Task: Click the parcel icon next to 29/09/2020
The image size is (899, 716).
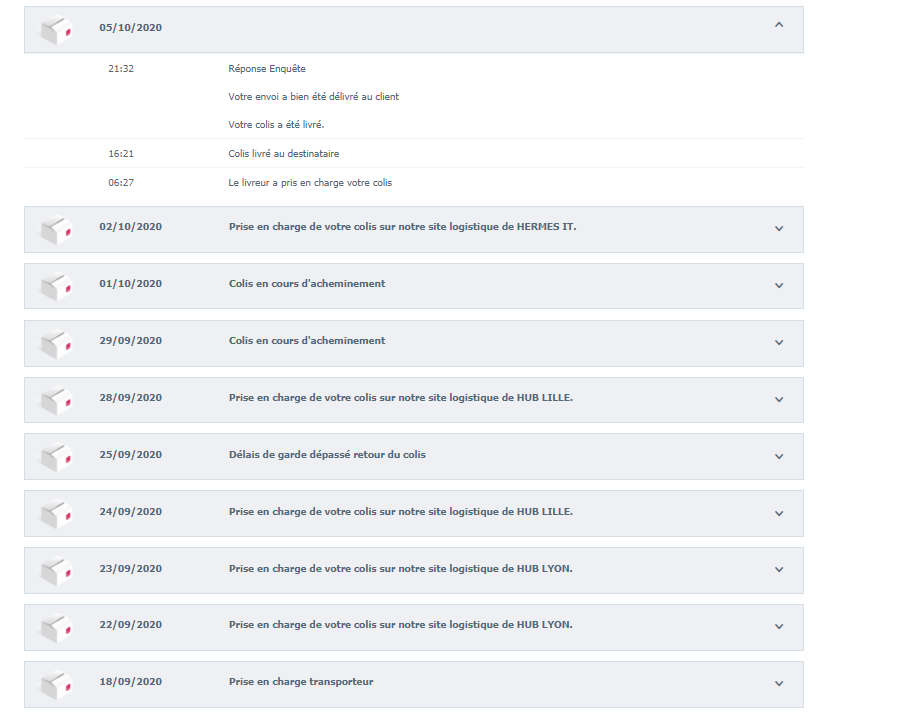Action: pos(56,343)
